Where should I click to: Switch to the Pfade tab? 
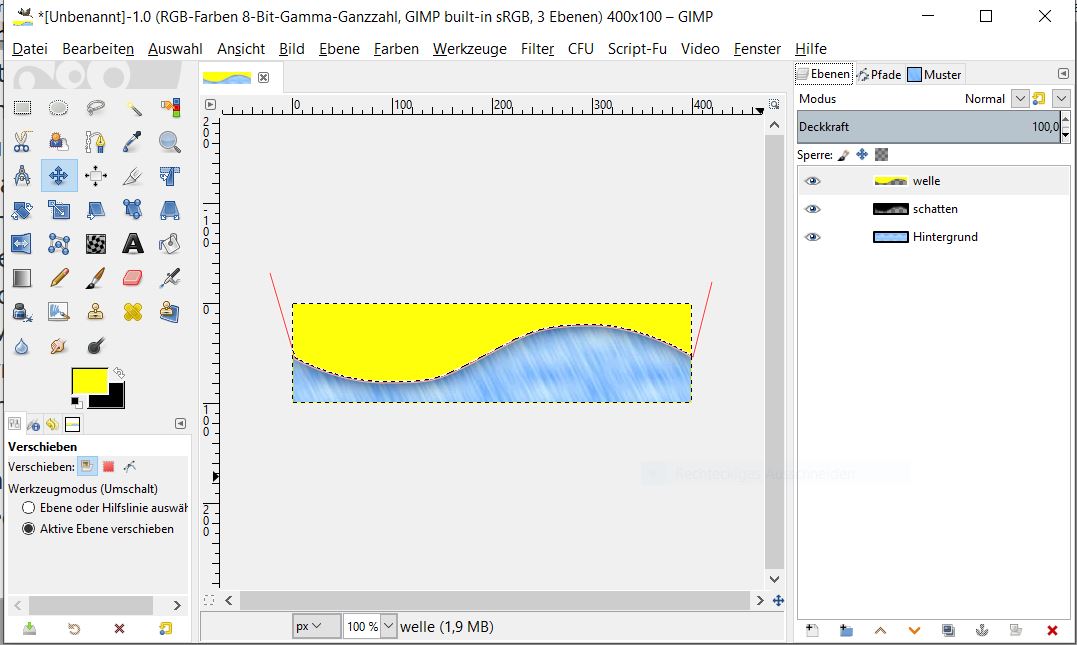tap(879, 74)
